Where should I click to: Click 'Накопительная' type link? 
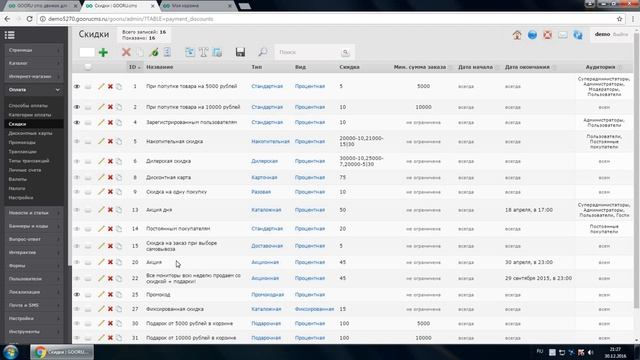(270, 142)
